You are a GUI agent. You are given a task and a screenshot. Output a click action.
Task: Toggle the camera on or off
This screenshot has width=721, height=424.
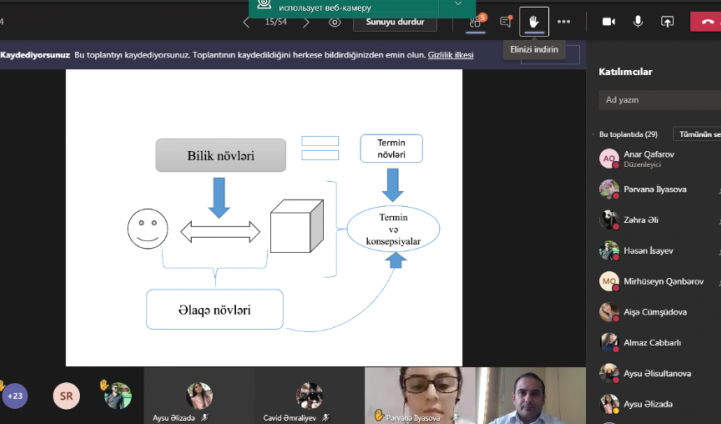pos(609,22)
